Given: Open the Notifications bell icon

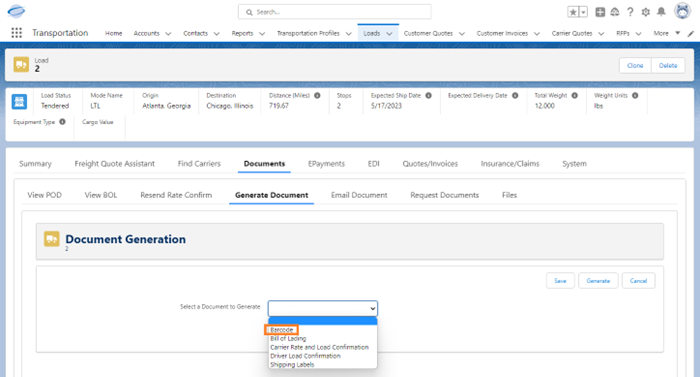Looking at the screenshot, I should point(661,12).
